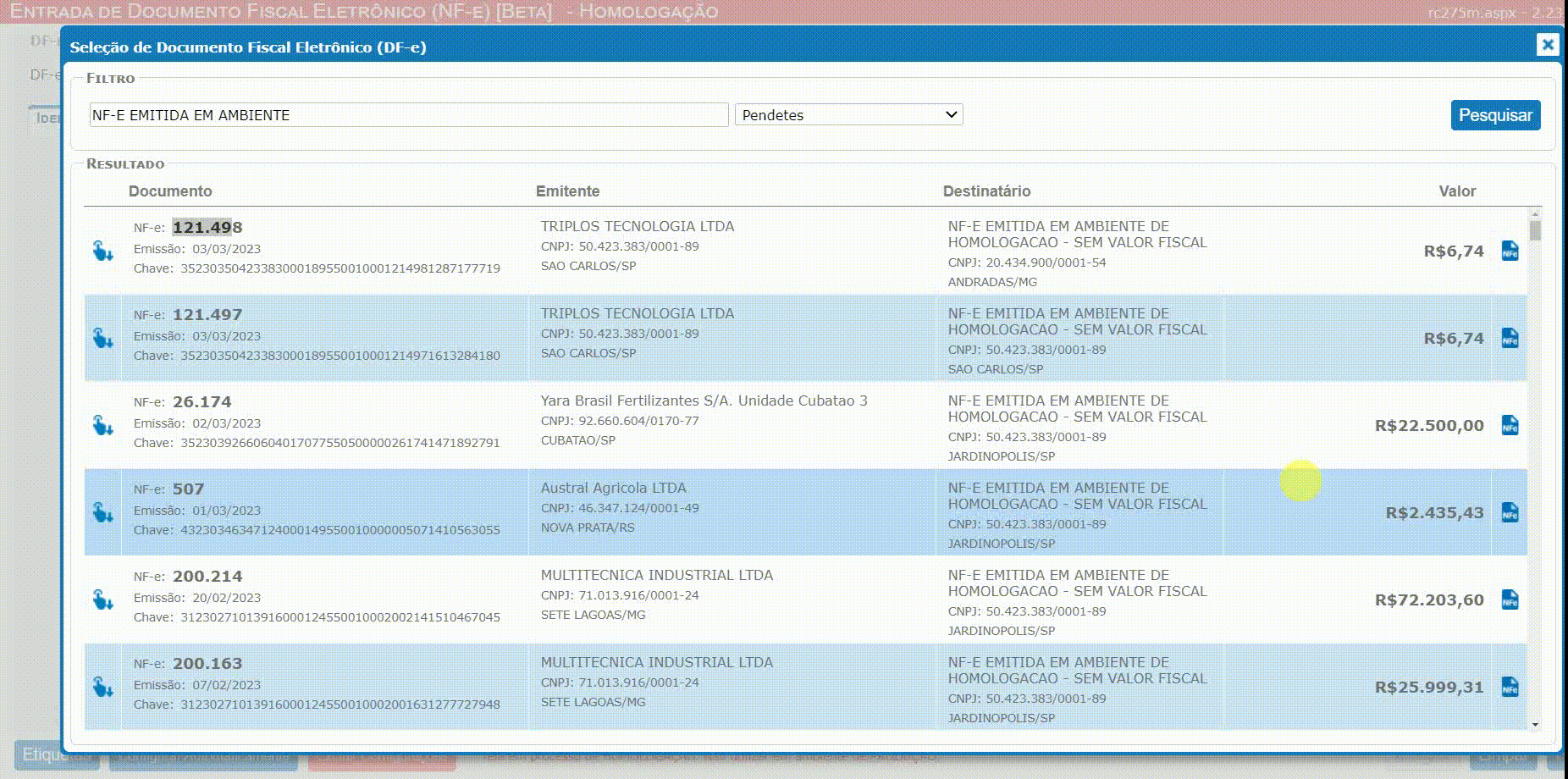Click scrollbar down arrow in results list
The width and height of the screenshot is (1568, 779).
[1535, 725]
